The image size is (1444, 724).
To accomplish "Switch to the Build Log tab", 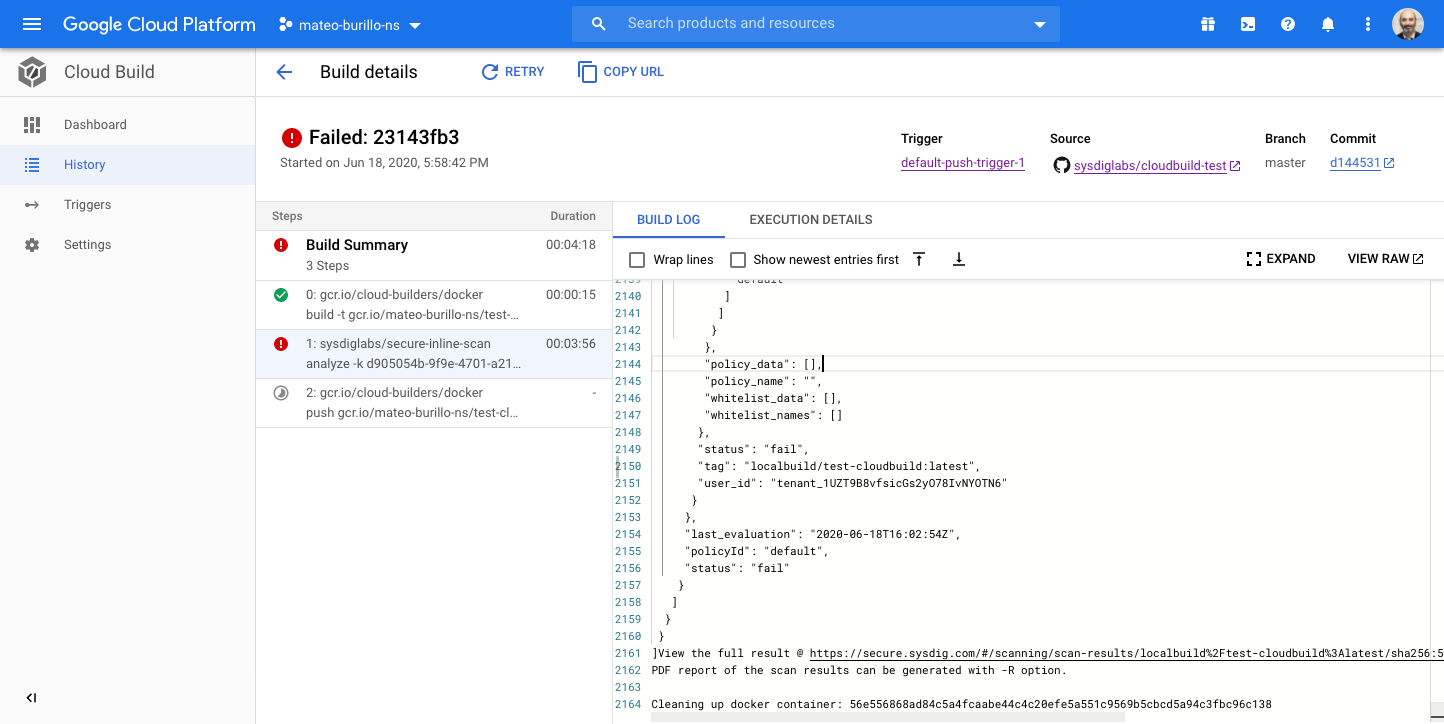I will [669, 220].
